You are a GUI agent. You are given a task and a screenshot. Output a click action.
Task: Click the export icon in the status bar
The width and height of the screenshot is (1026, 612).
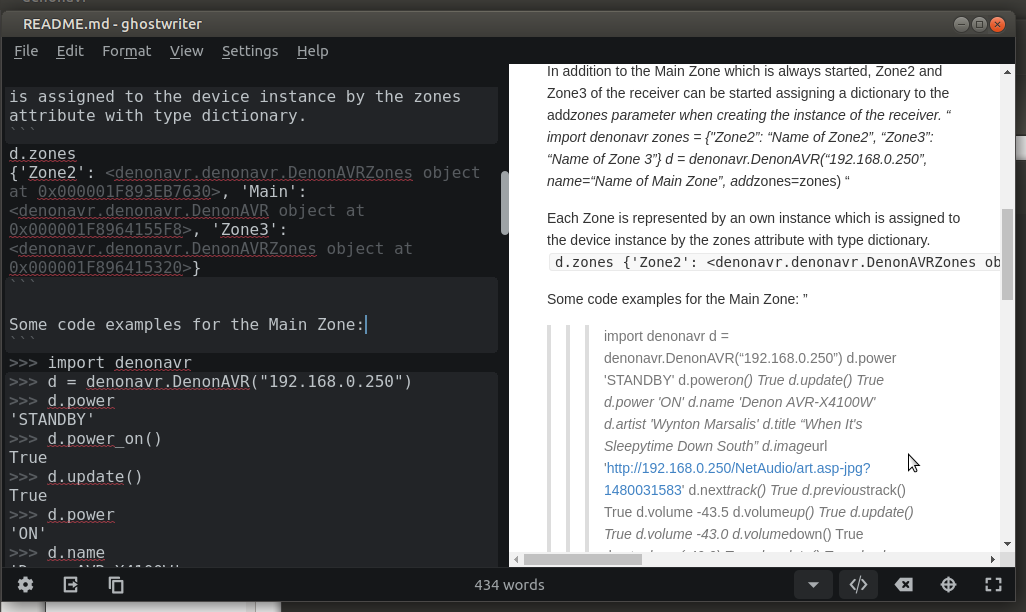coord(70,585)
